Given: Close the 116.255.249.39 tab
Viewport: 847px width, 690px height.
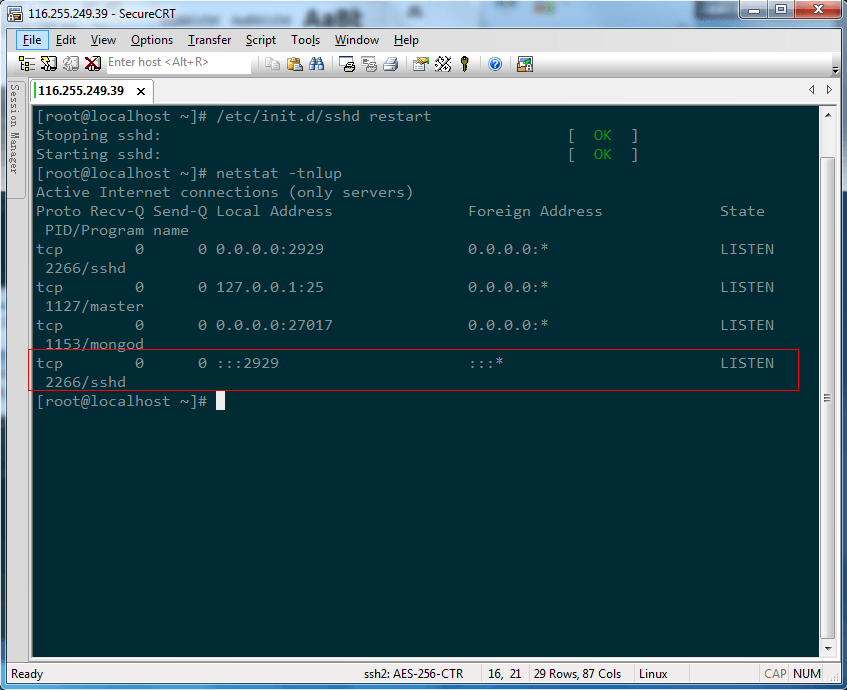Looking at the screenshot, I should [x=141, y=91].
